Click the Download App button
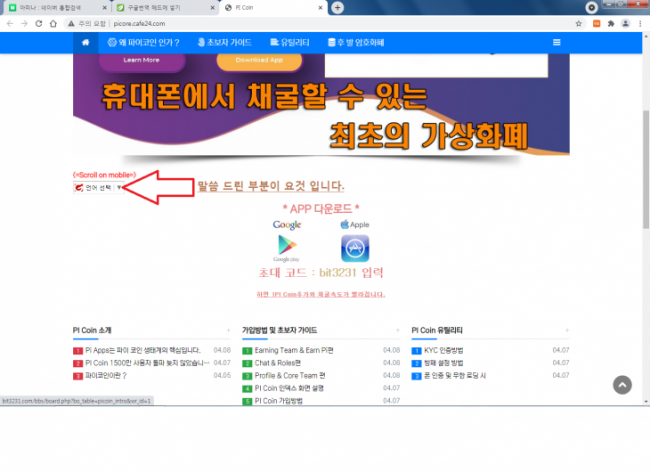650x473 pixels. click(259, 61)
